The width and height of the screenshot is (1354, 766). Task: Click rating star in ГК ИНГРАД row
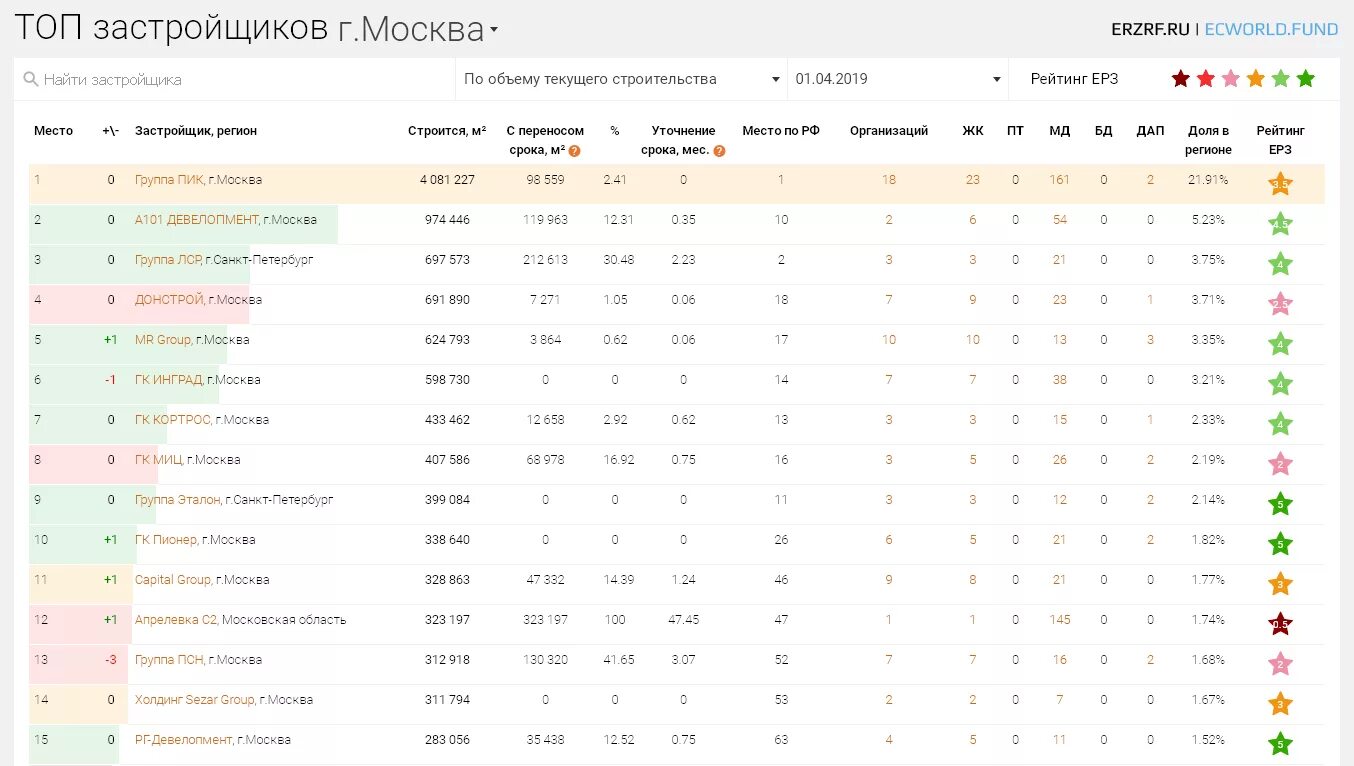(x=1281, y=384)
